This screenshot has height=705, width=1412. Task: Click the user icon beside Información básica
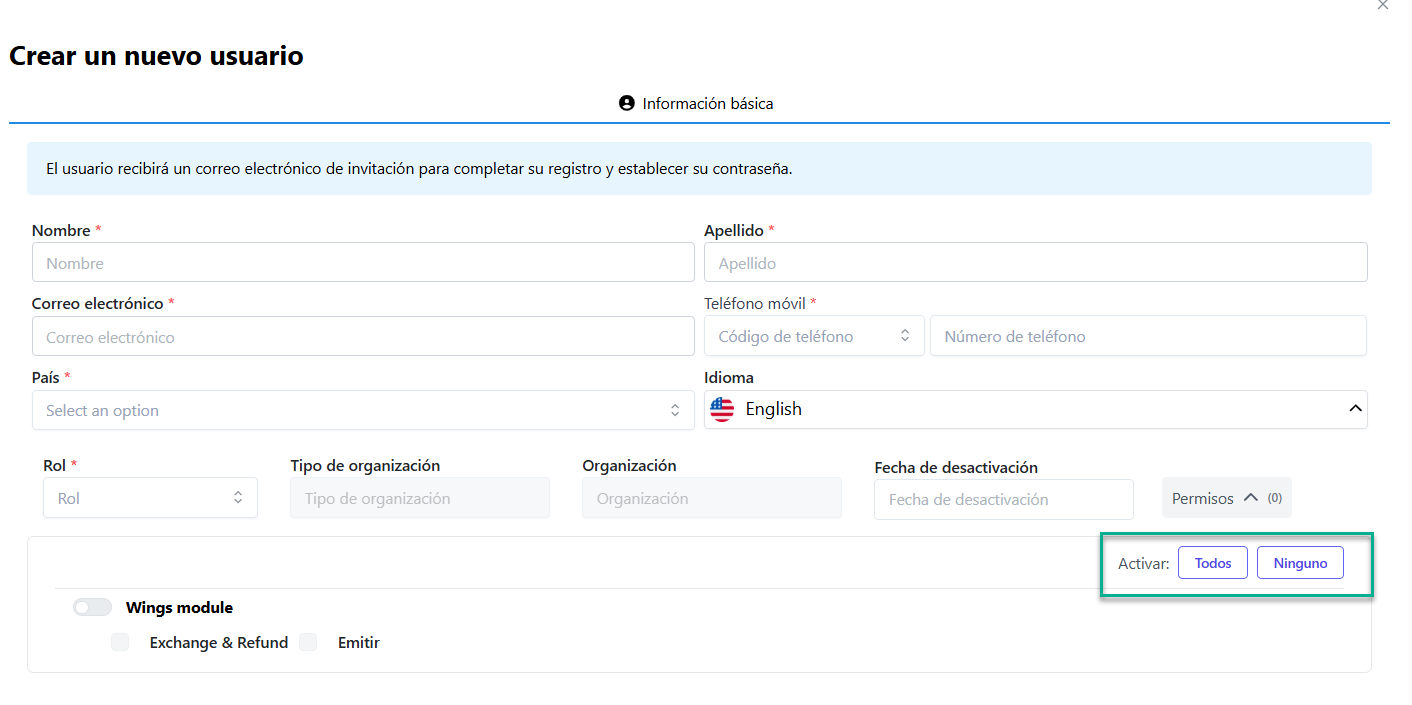coord(627,103)
